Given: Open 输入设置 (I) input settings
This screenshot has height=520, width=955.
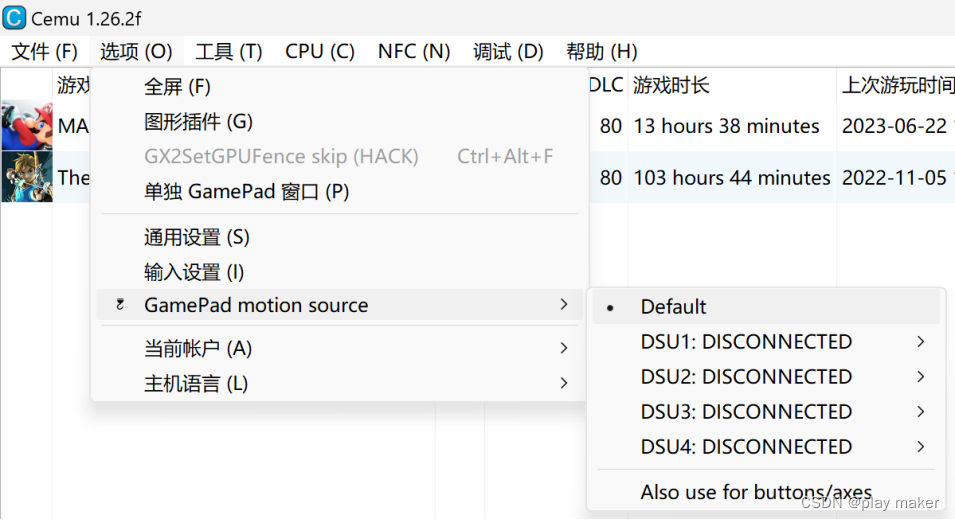Looking at the screenshot, I should [339, 272].
